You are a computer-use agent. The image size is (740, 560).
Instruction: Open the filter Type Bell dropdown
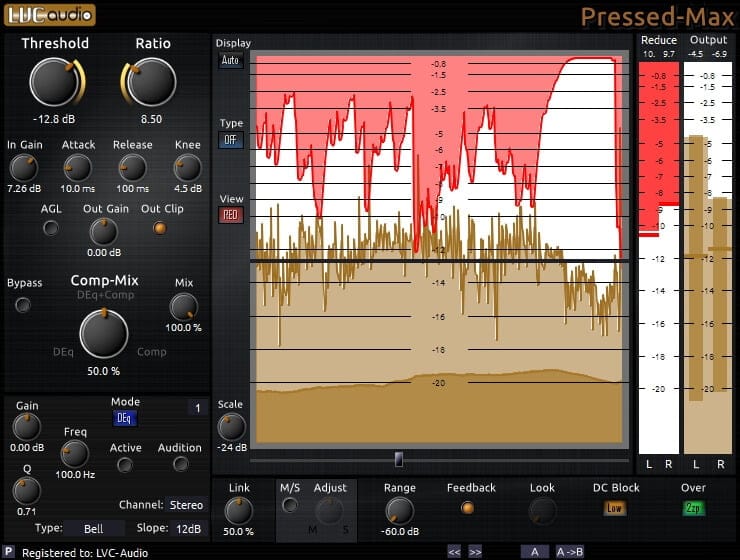(x=94, y=529)
